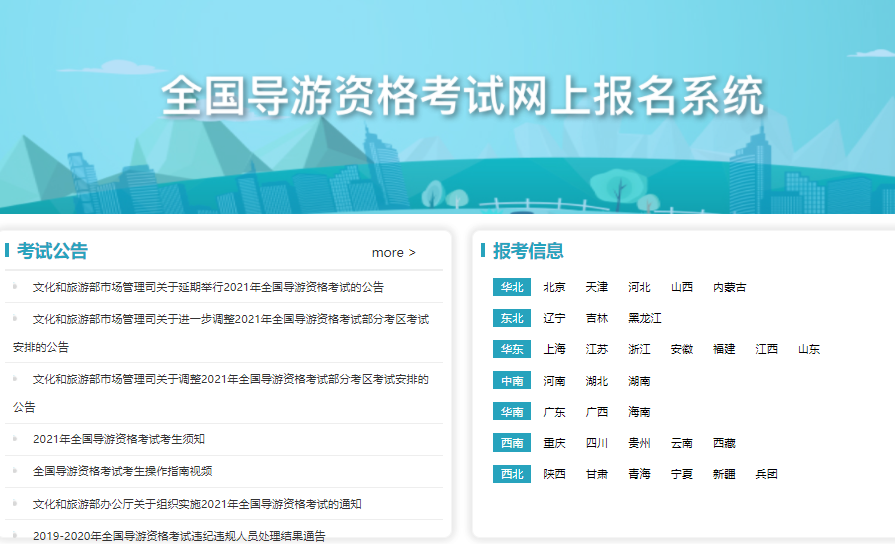Click the 全国导游资格考试网上报名系统 banner title

coord(462,97)
